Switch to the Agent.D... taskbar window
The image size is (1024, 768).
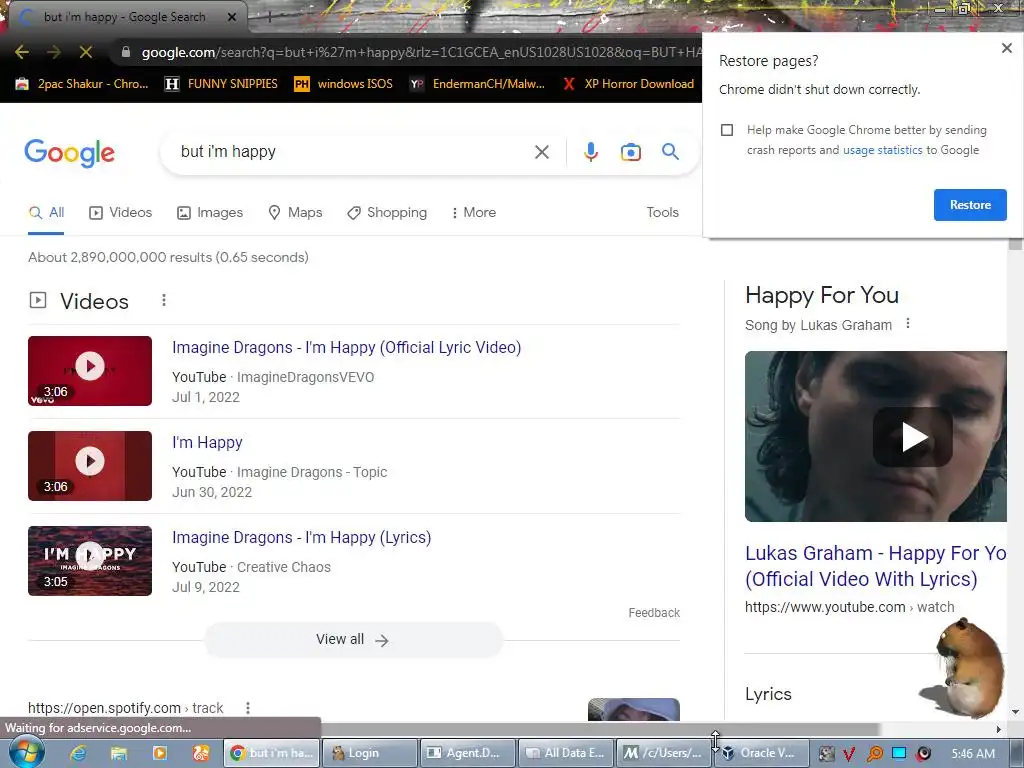468,753
